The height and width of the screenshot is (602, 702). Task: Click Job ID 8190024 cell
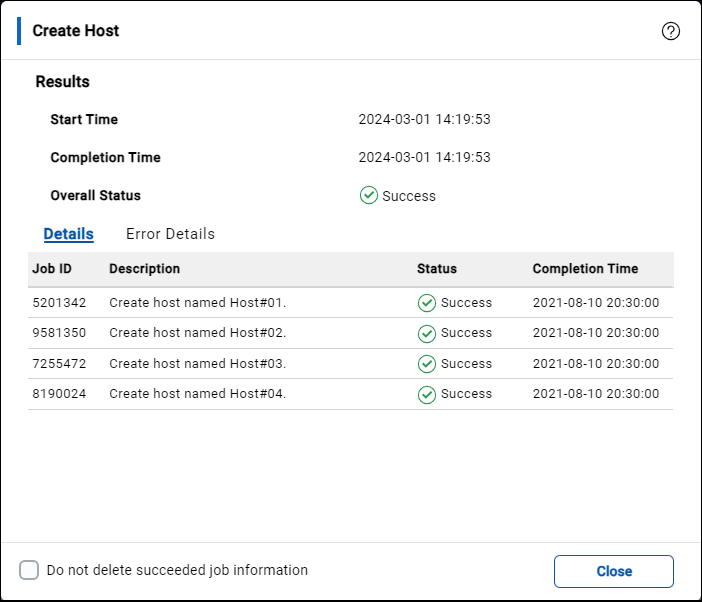(x=59, y=394)
